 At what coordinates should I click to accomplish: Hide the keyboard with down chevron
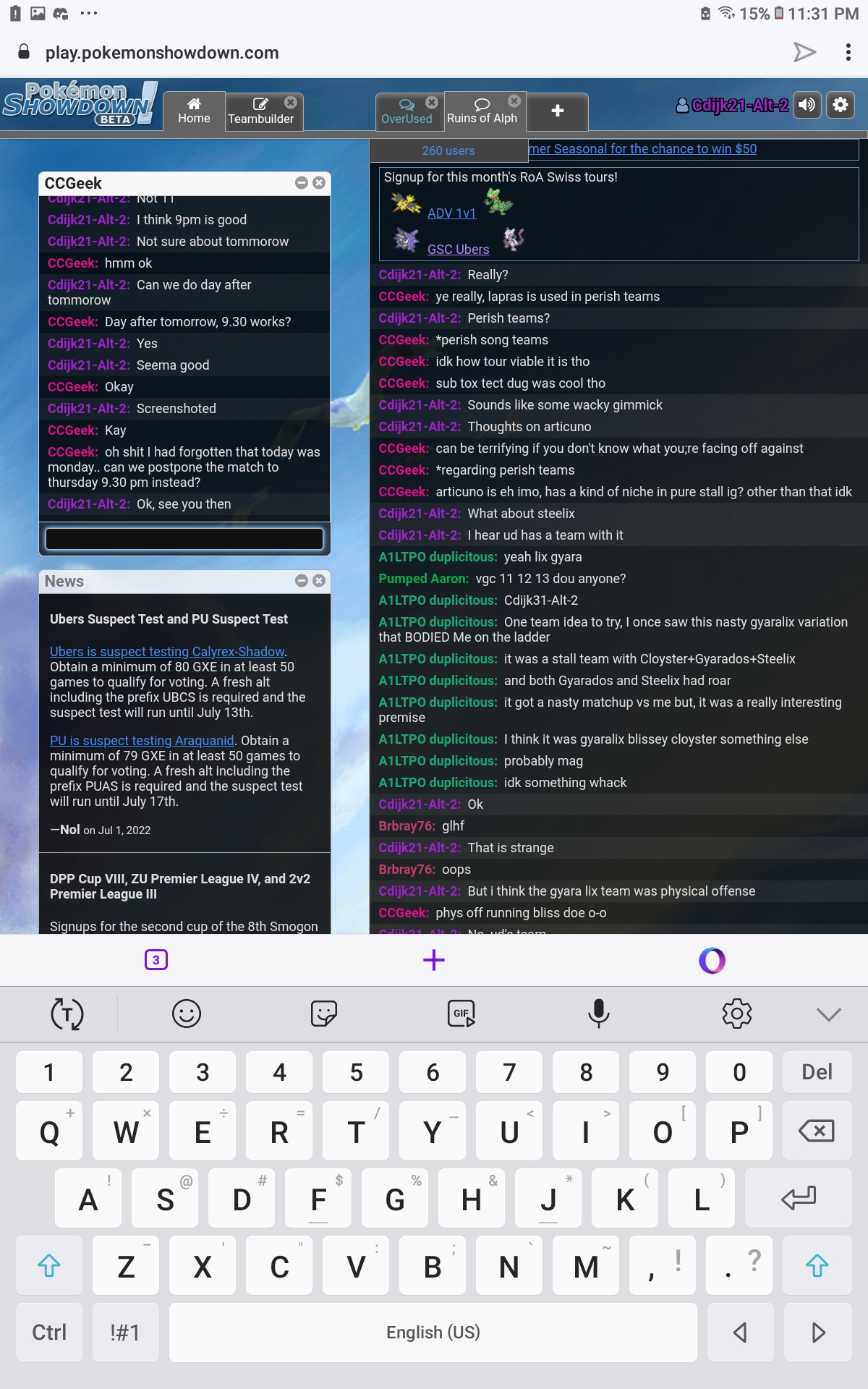point(828,1014)
